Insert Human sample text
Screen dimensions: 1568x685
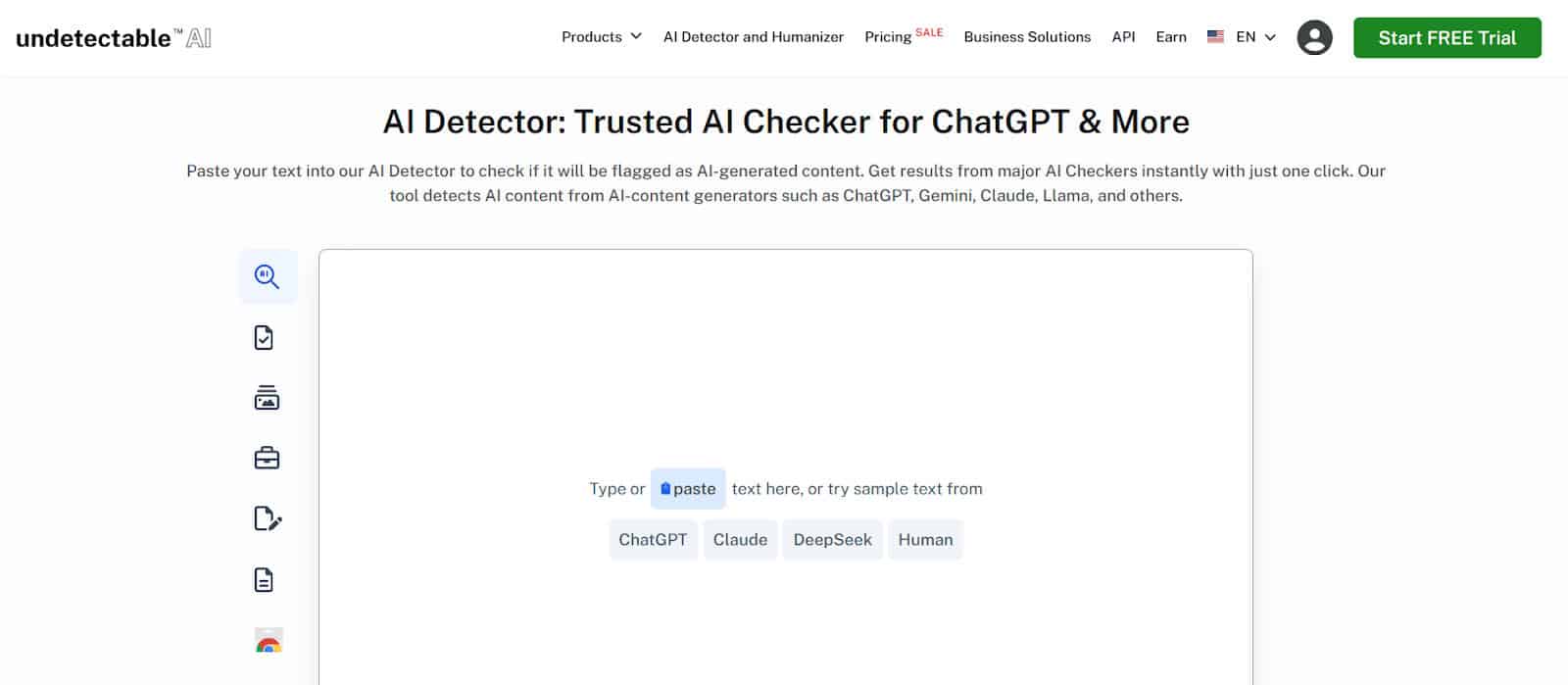point(925,539)
